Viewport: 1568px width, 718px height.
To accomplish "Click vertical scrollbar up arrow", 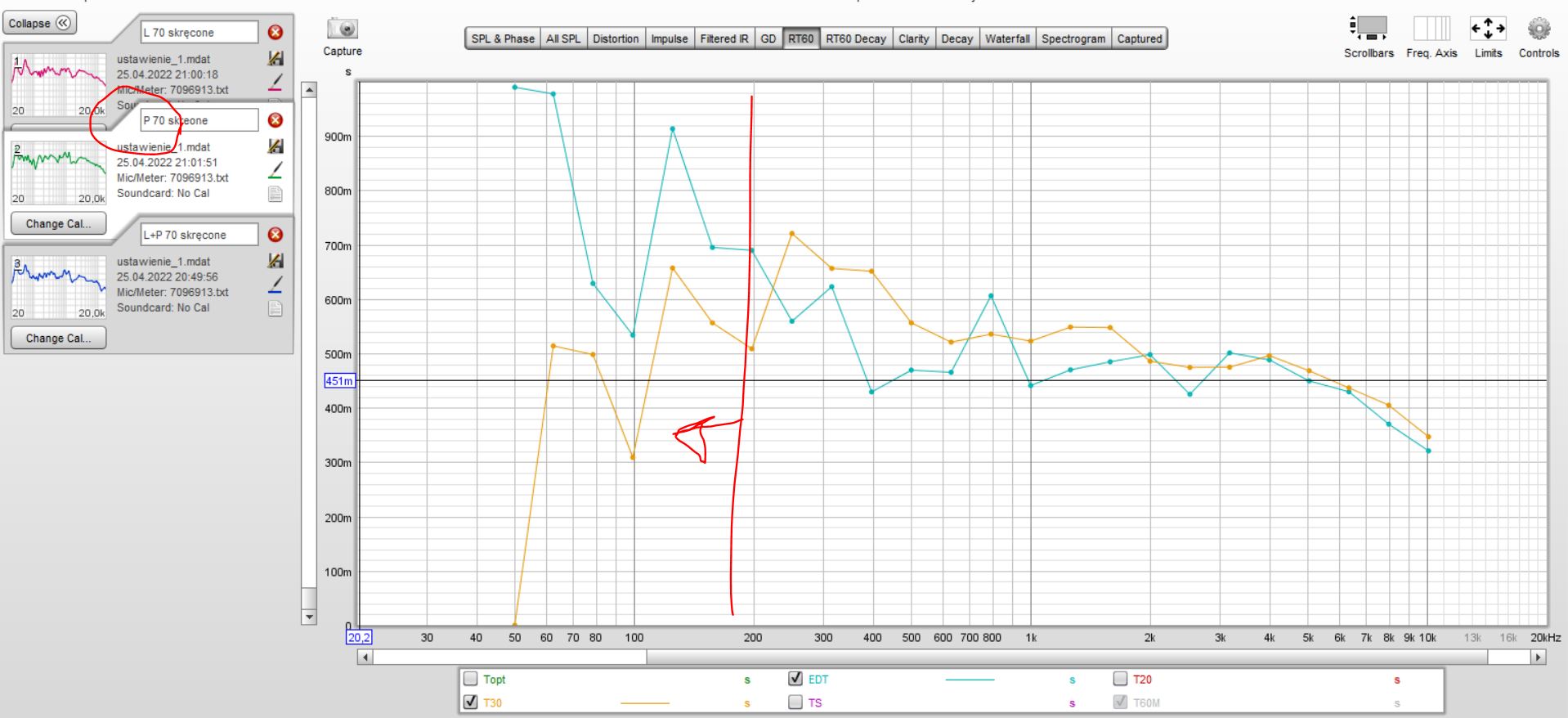I will pos(309,89).
